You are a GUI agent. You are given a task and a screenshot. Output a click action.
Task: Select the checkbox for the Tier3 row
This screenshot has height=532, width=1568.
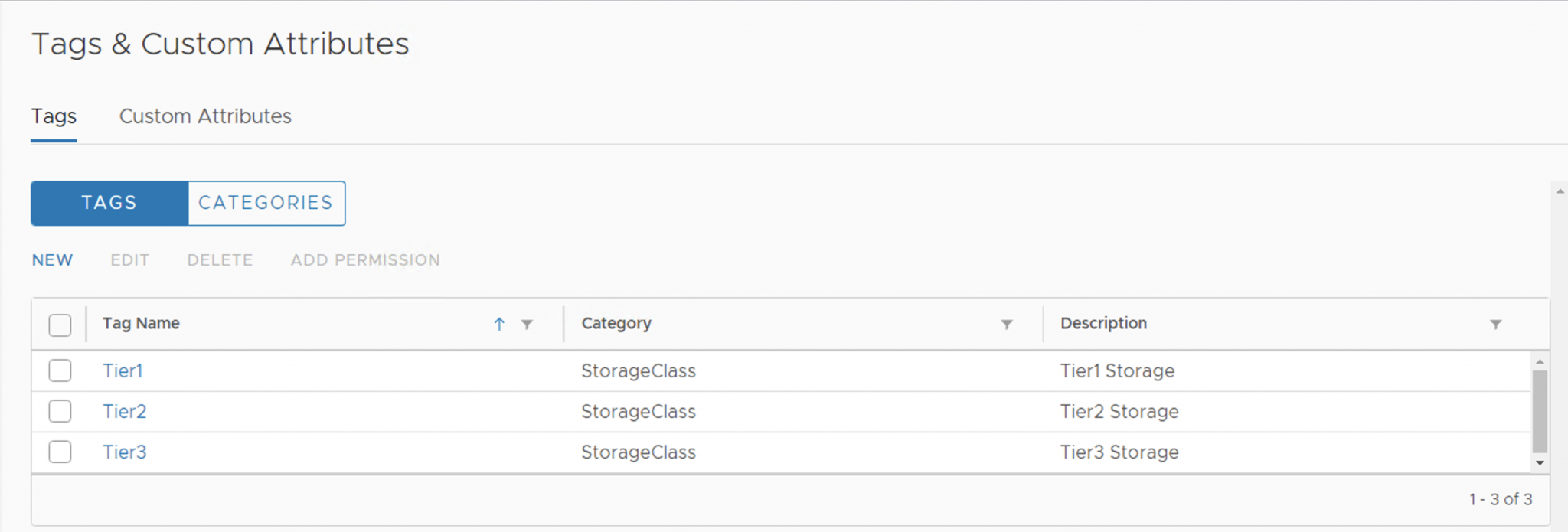[x=59, y=452]
